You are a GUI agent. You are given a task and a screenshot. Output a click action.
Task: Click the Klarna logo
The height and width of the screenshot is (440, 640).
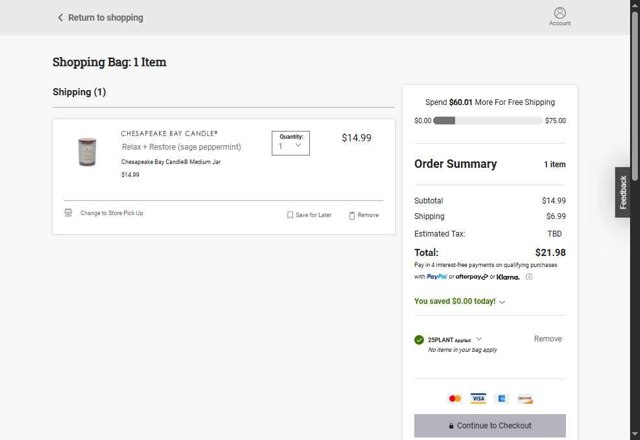point(508,277)
